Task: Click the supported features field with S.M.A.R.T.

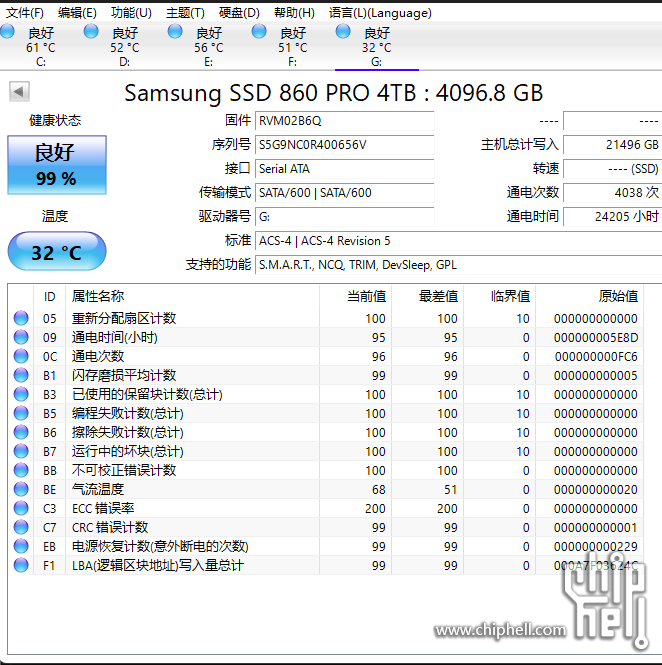Action: pyautogui.click(x=458, y=265)
